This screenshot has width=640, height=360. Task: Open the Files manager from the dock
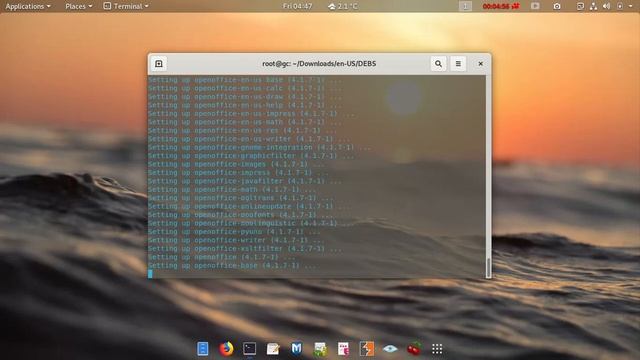(202, 349)
